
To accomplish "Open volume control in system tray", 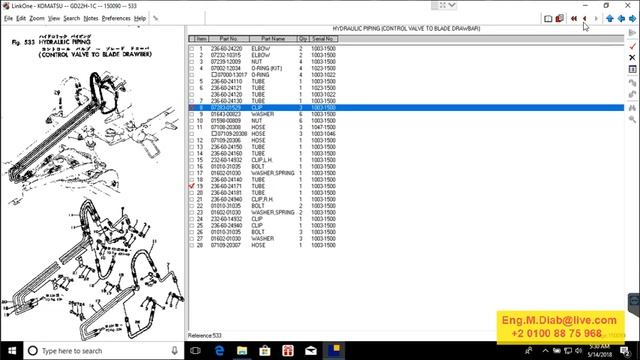I will click(578, 351).
